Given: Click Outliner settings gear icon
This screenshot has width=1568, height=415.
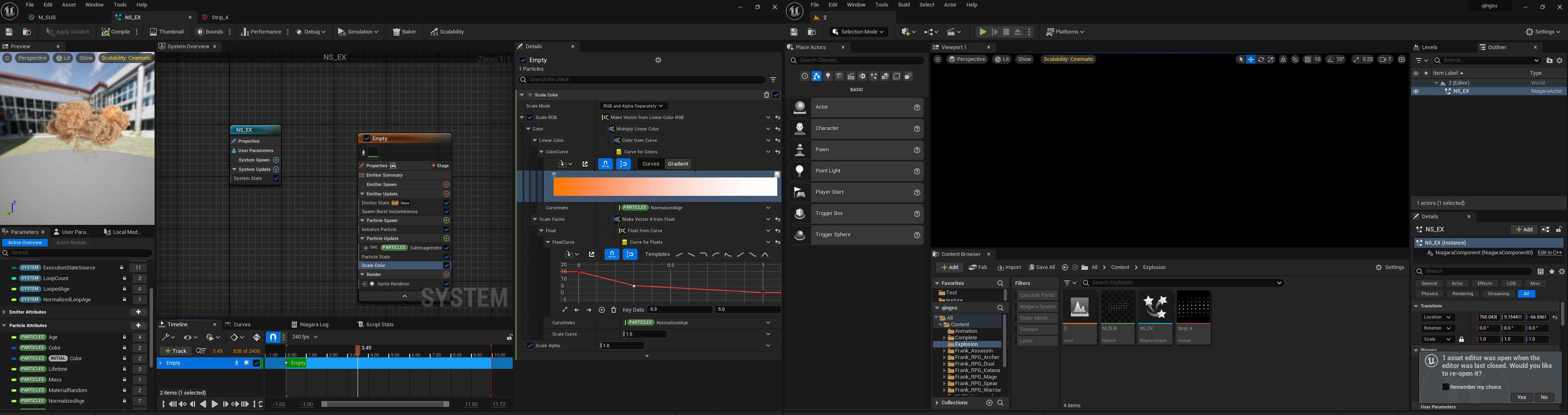Looking at the screenshot, I should (1559, 60).
